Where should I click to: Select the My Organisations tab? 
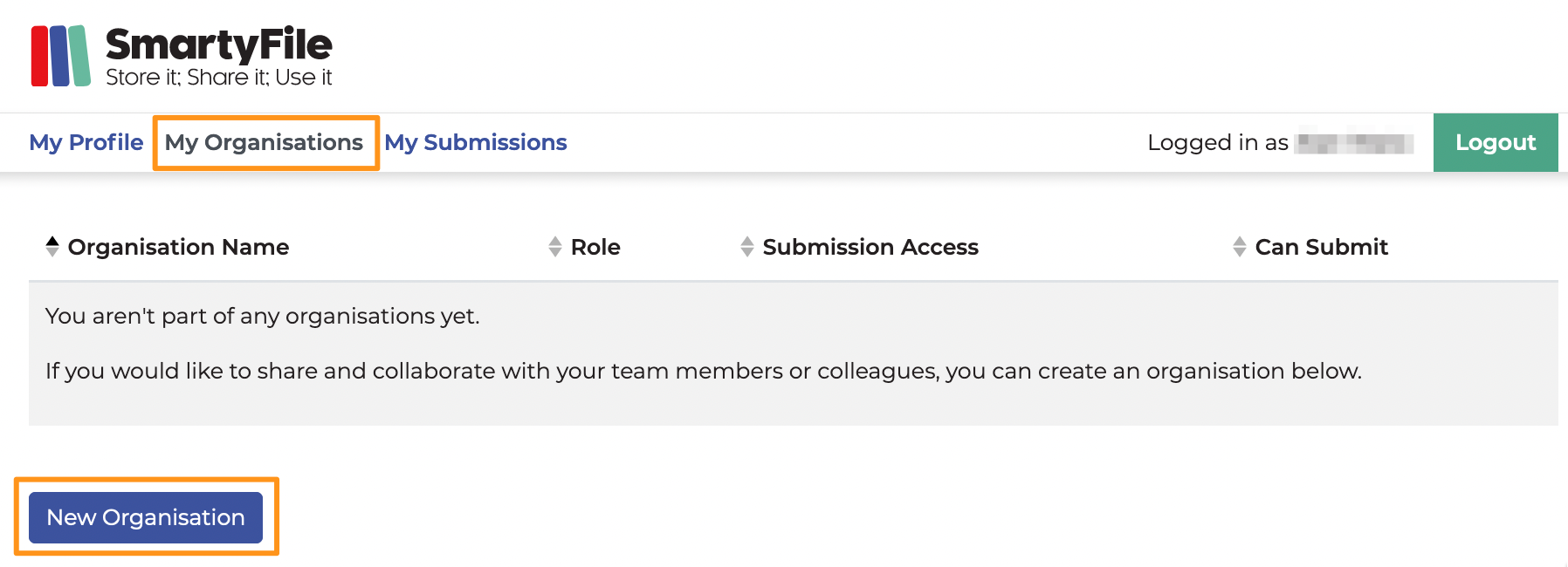coord(264,142)
